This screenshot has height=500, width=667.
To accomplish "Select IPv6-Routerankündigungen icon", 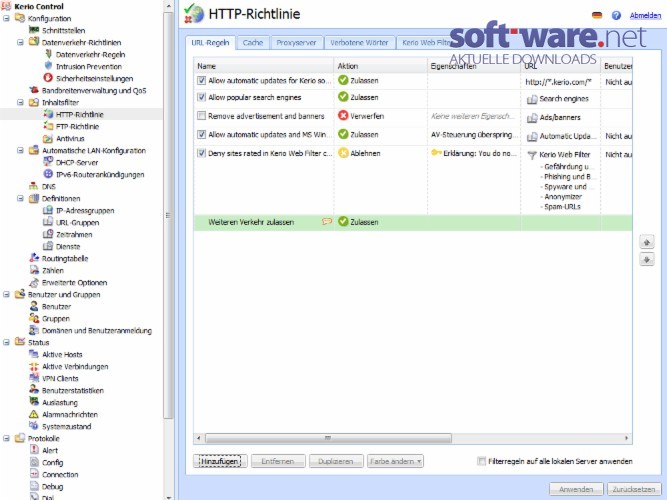I will point(48,174).
